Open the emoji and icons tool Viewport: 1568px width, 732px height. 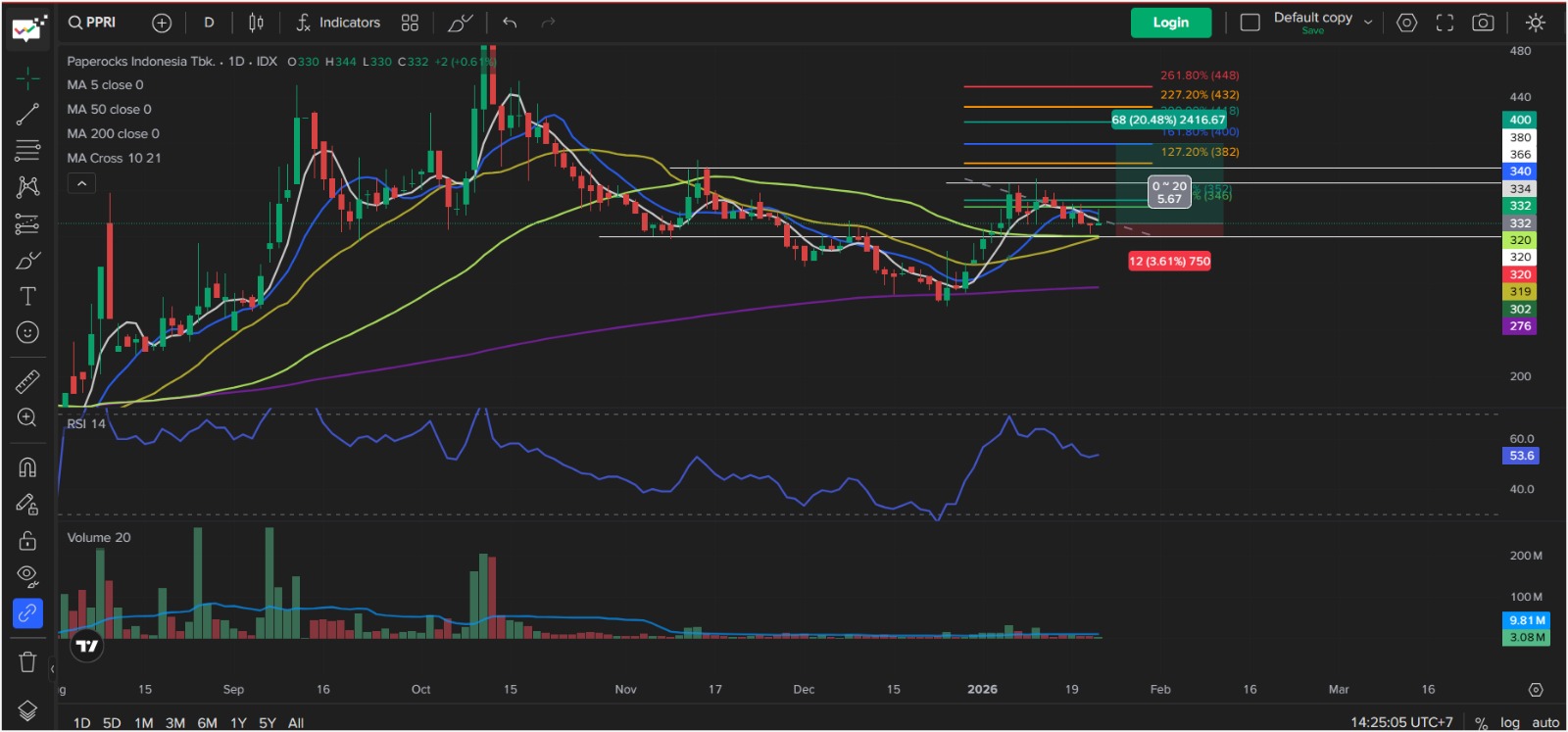pyautogui.click(x=27, y=332)
